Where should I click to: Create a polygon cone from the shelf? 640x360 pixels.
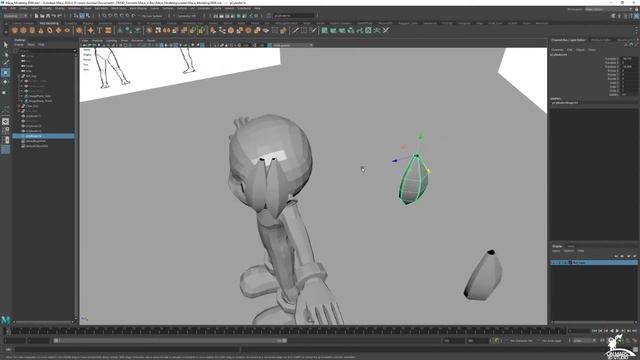click(x=41, y=30)
